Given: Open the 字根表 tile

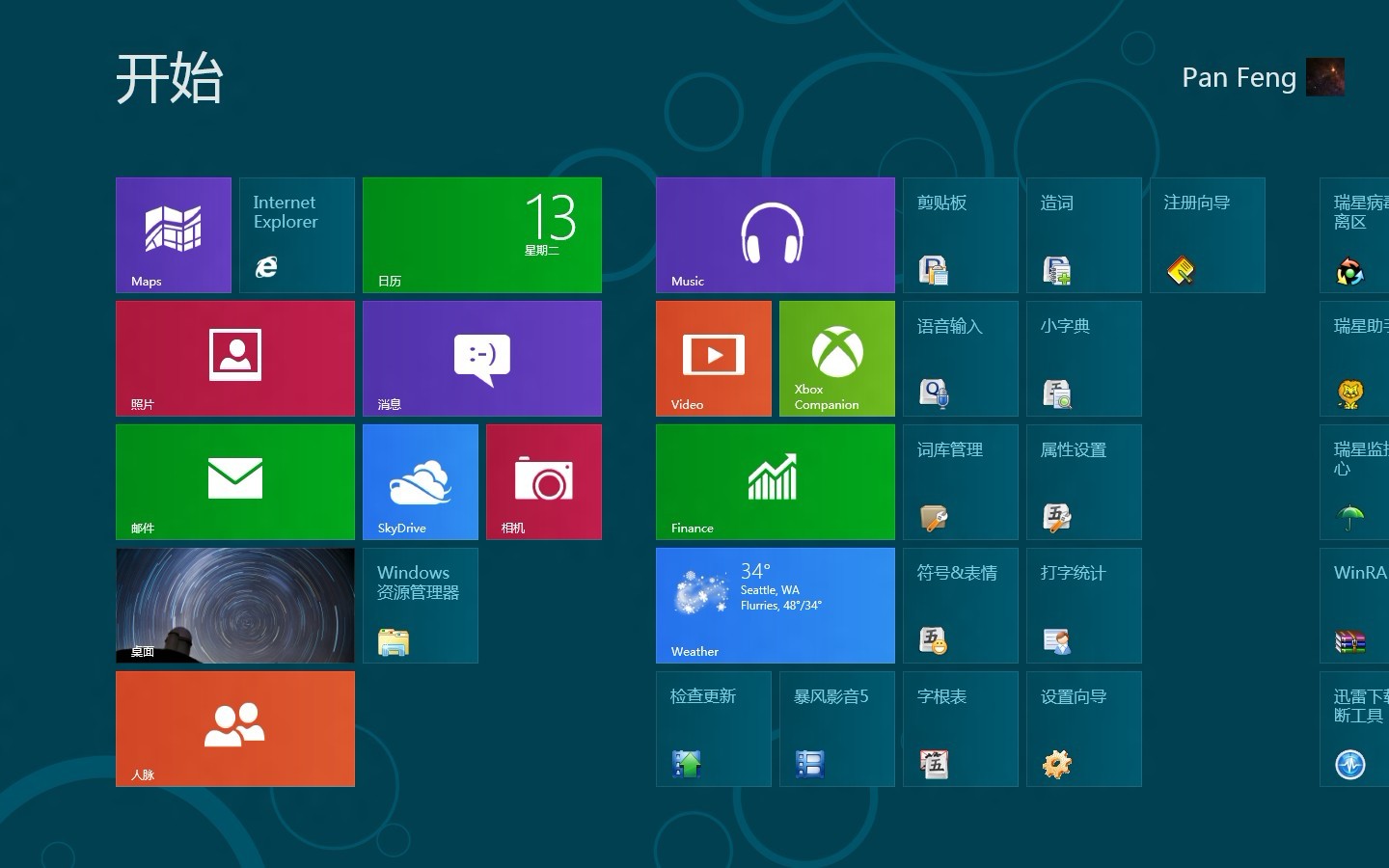Looking at the screenshot, I should pyautogui.click(x=961, y=729).
